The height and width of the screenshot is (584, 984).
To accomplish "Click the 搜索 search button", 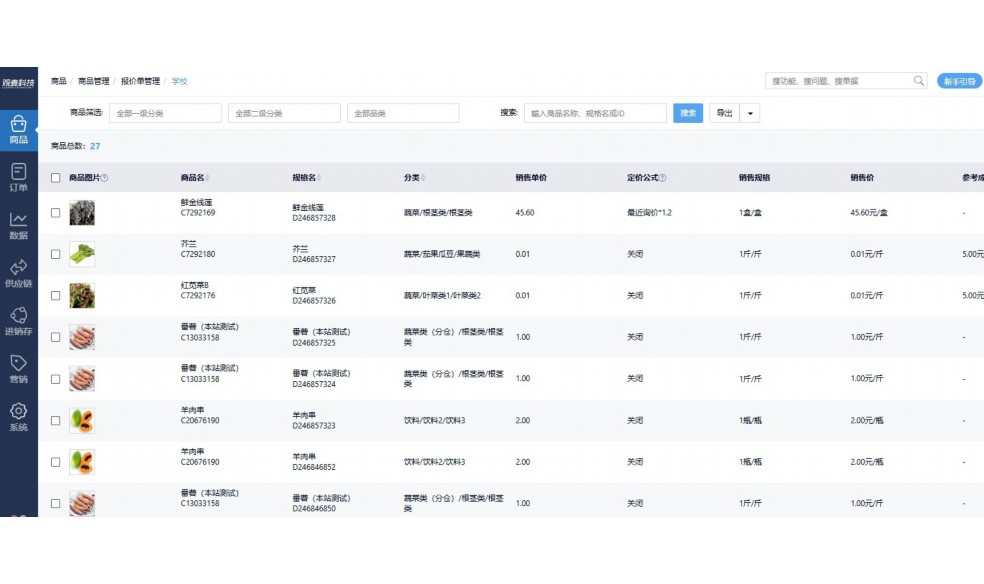I will pyautogui.click(x=688, y=113).
